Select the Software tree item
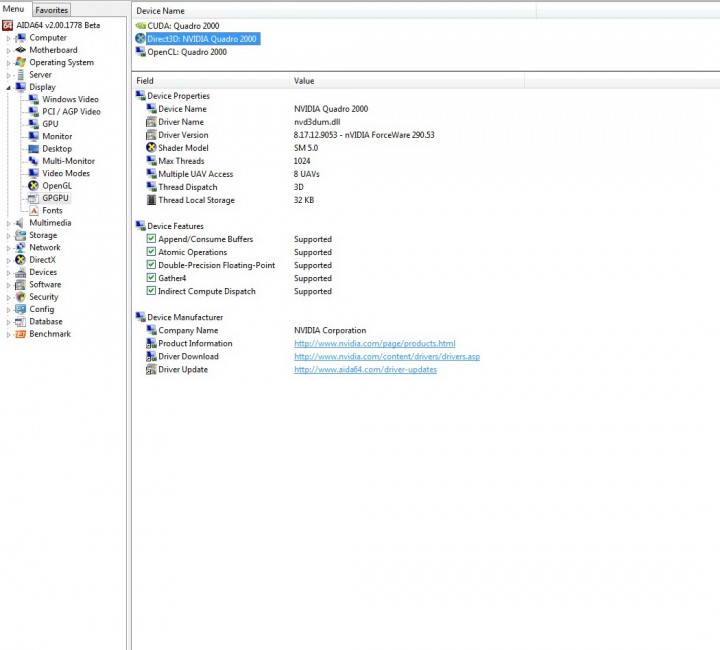The image size is (720, 650). (x=45, y=285)
